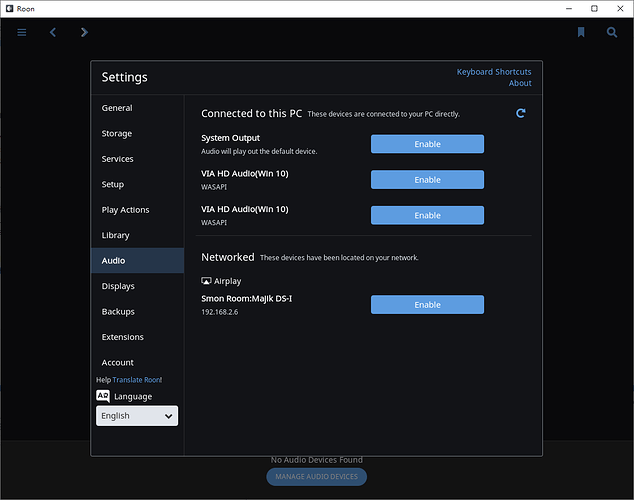Click the Airplay icon in Networked section
Viewport: 634px width, 500px height.
206,281
